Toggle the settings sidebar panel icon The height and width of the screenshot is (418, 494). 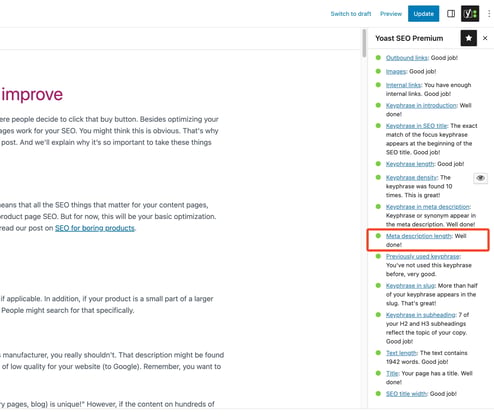click(x=451, y=14)
